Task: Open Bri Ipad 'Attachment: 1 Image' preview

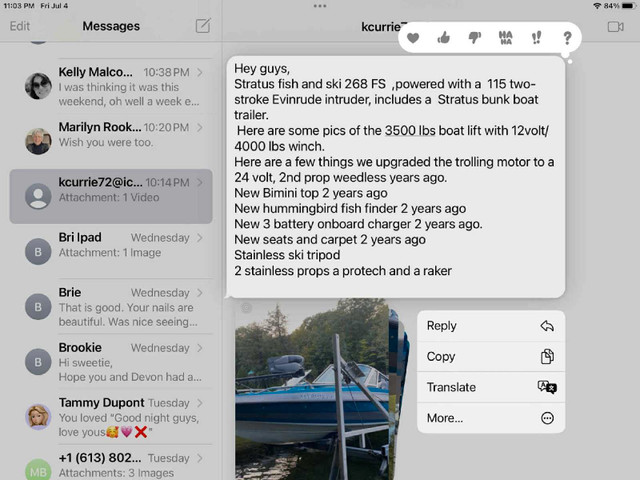Action: (x=110, y=253)
